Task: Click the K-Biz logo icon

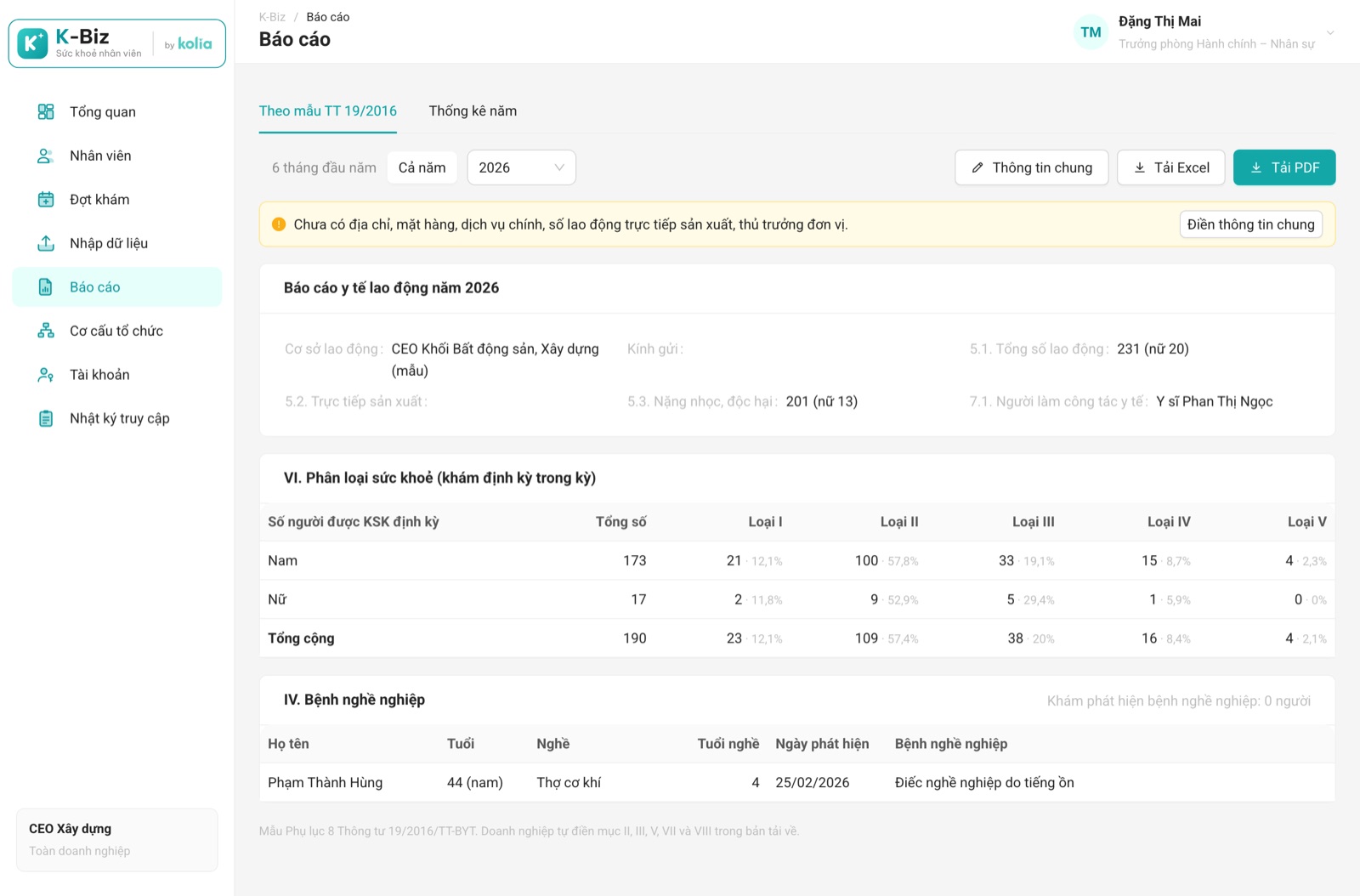Action: [x=32, y=43]
